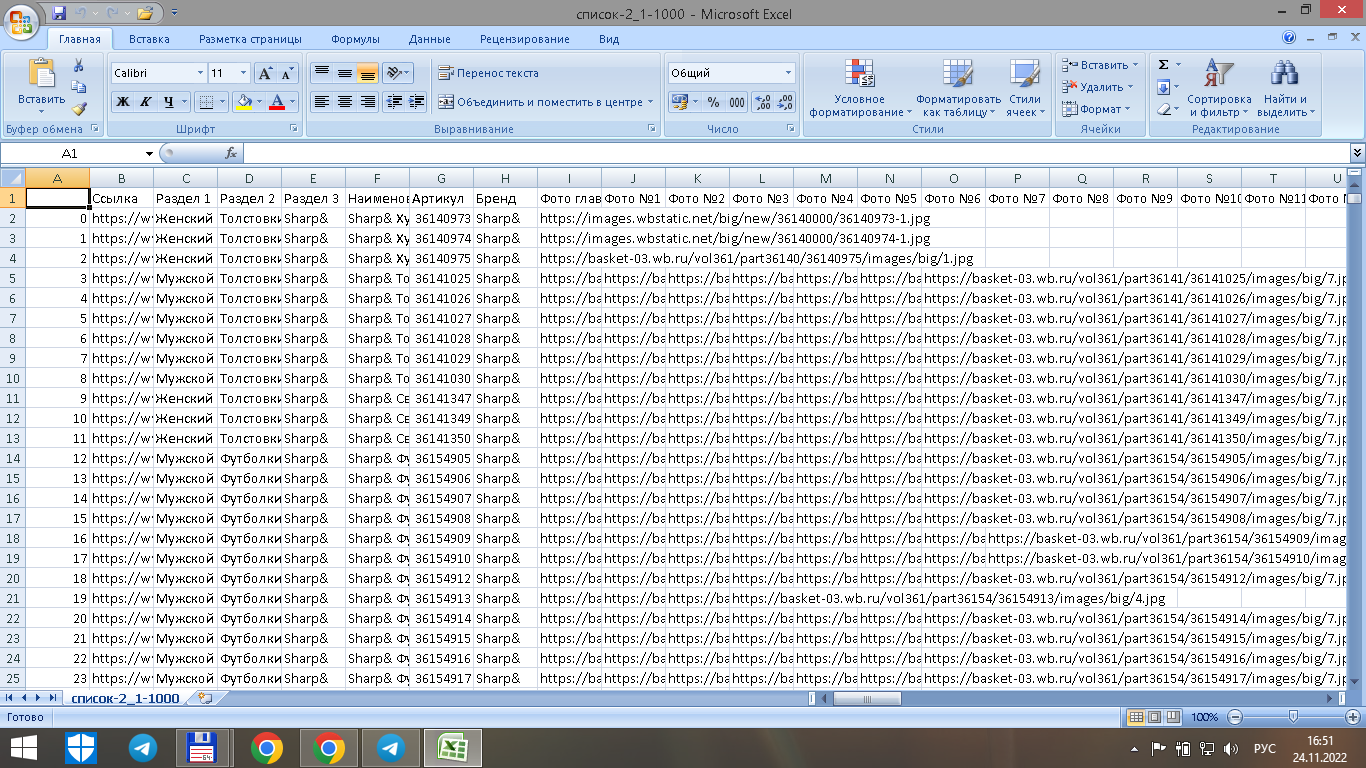Align text to the right
This screenshot has height=768, width=1366.
coord(367,102)
